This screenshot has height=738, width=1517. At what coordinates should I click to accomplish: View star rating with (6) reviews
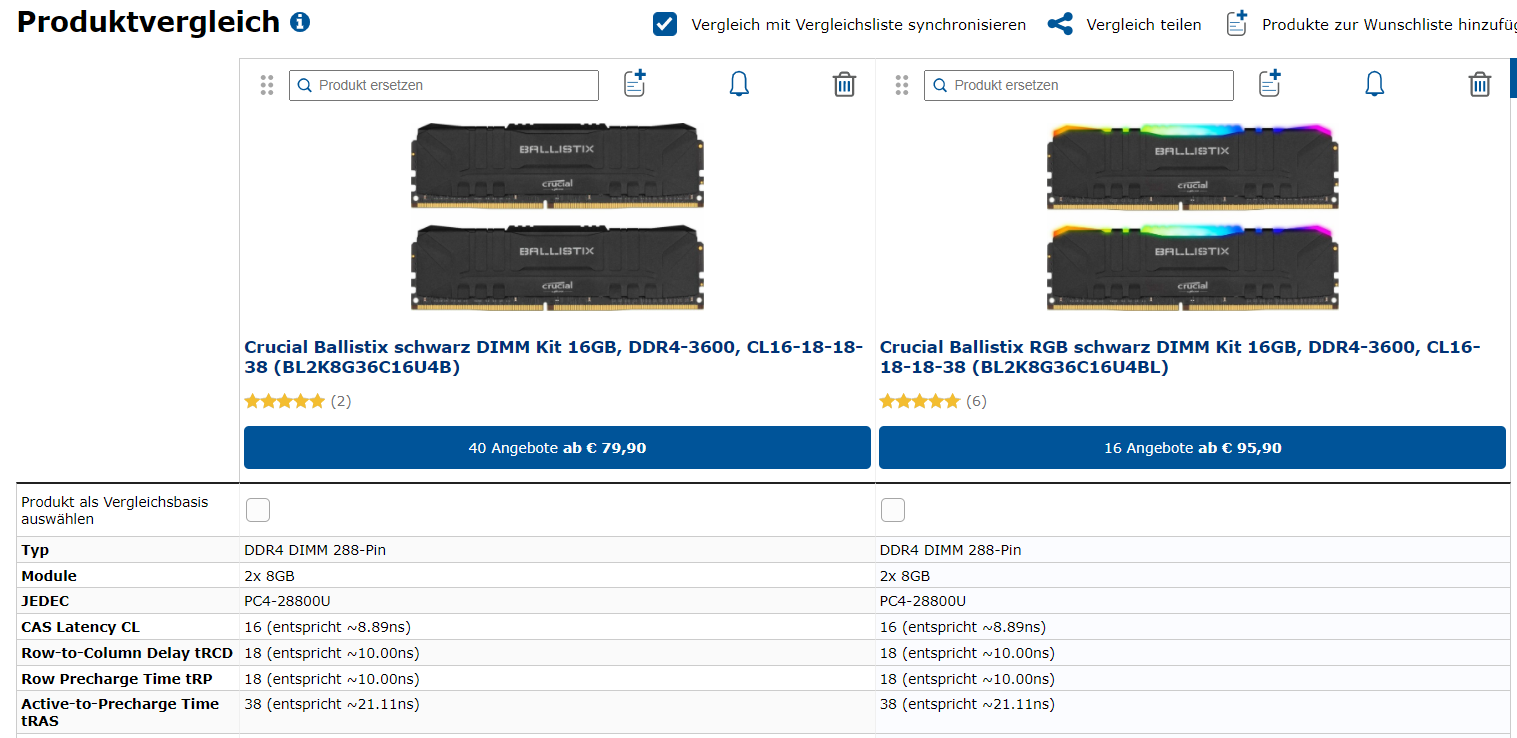click(933, 401)
